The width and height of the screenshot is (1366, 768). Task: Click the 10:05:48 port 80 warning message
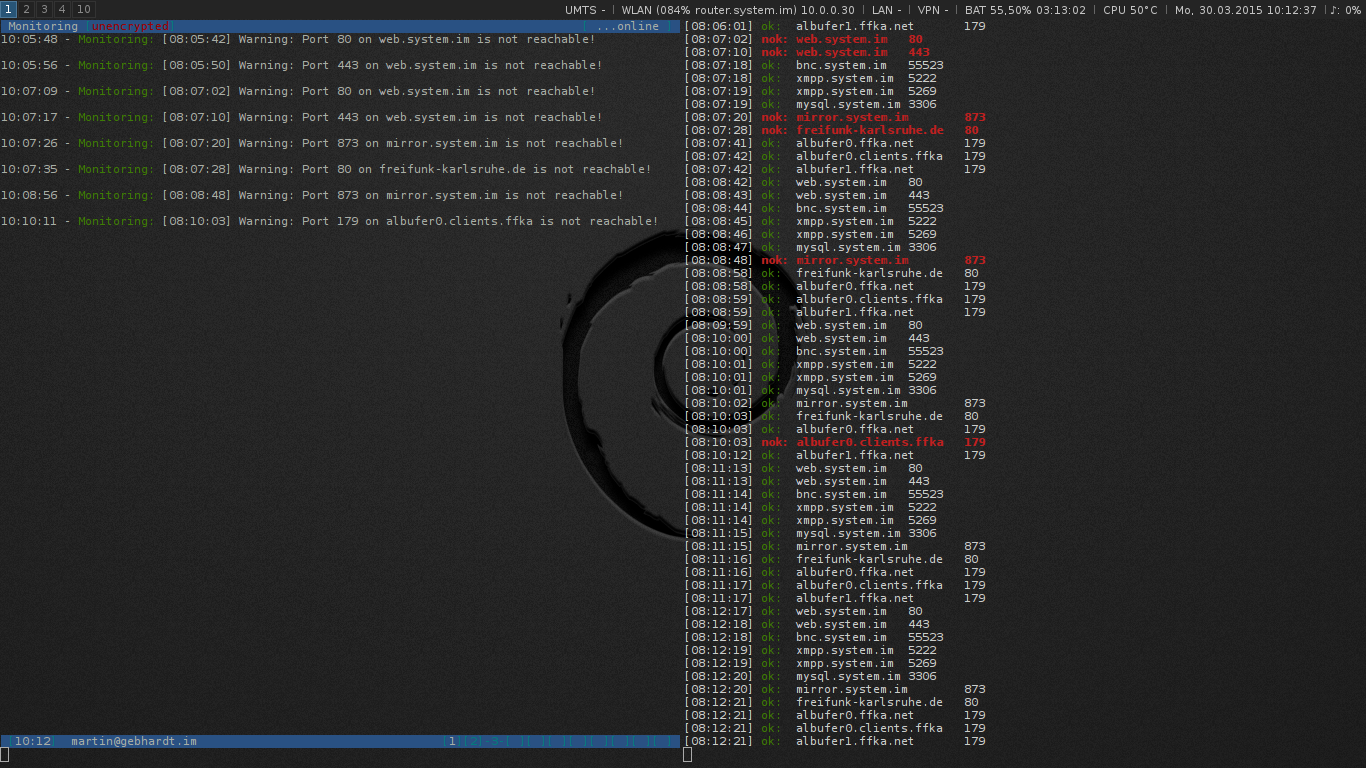click(298, 39)
